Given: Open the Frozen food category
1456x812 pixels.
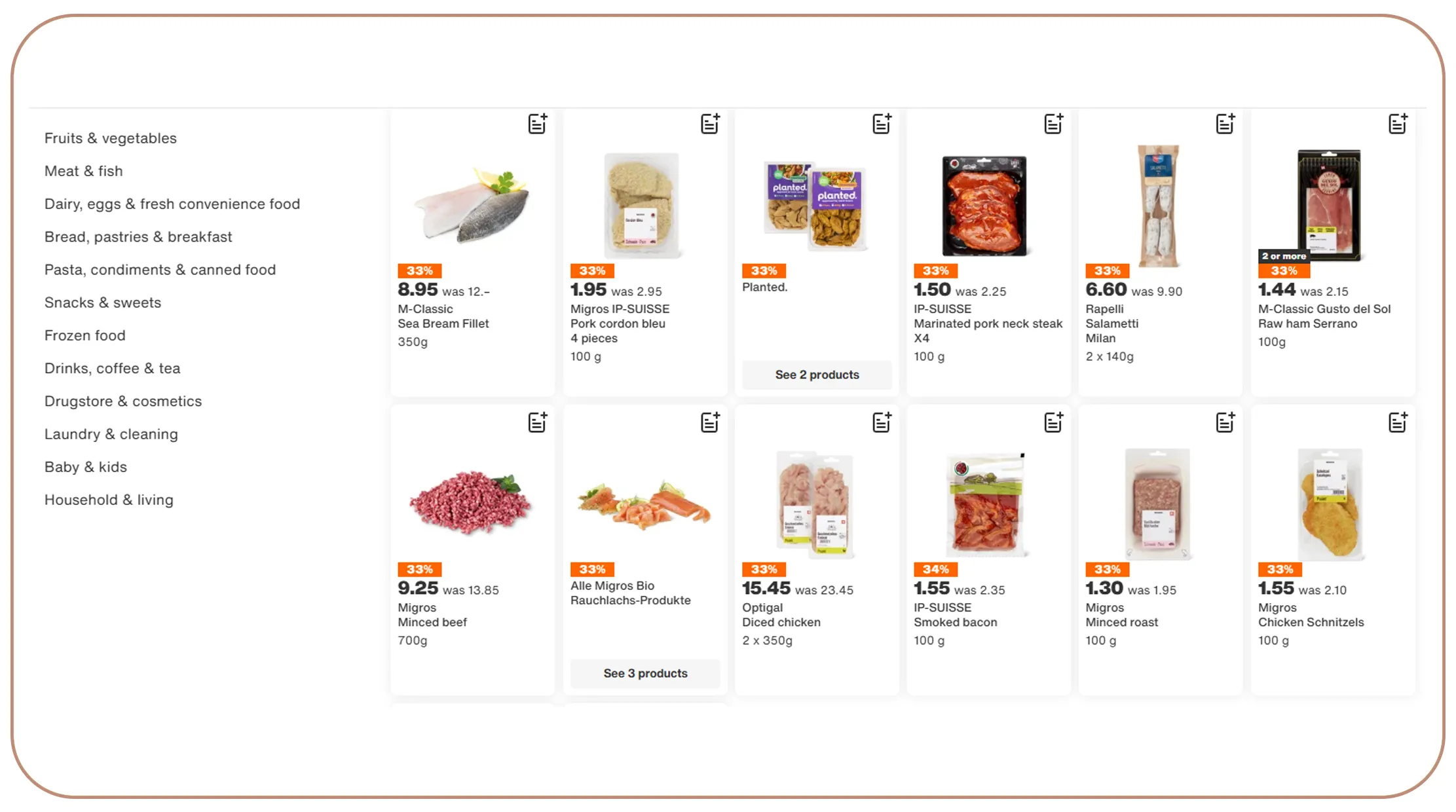Looking at the screenshot, I should 84,335.
